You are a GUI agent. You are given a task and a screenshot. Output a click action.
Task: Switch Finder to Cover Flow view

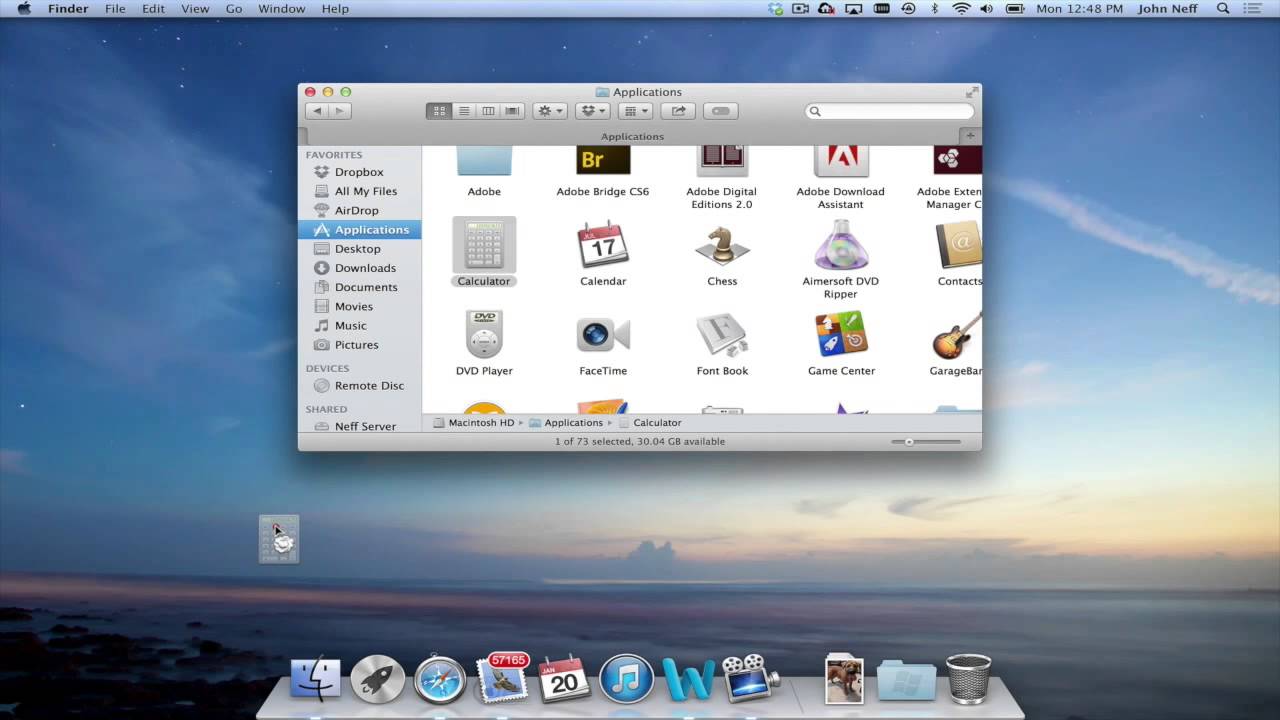point(512,111)
